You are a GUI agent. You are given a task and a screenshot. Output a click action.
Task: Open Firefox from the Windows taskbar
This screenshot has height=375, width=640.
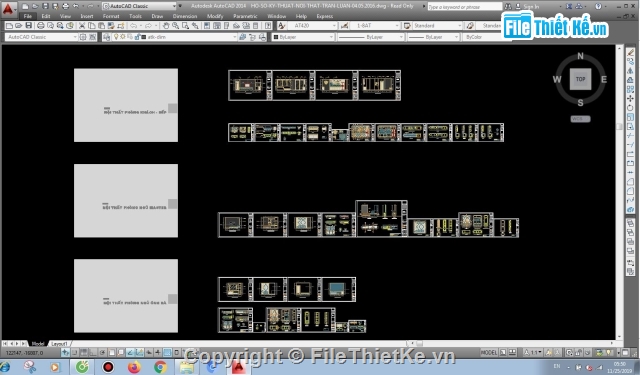[x=134, y=367]
